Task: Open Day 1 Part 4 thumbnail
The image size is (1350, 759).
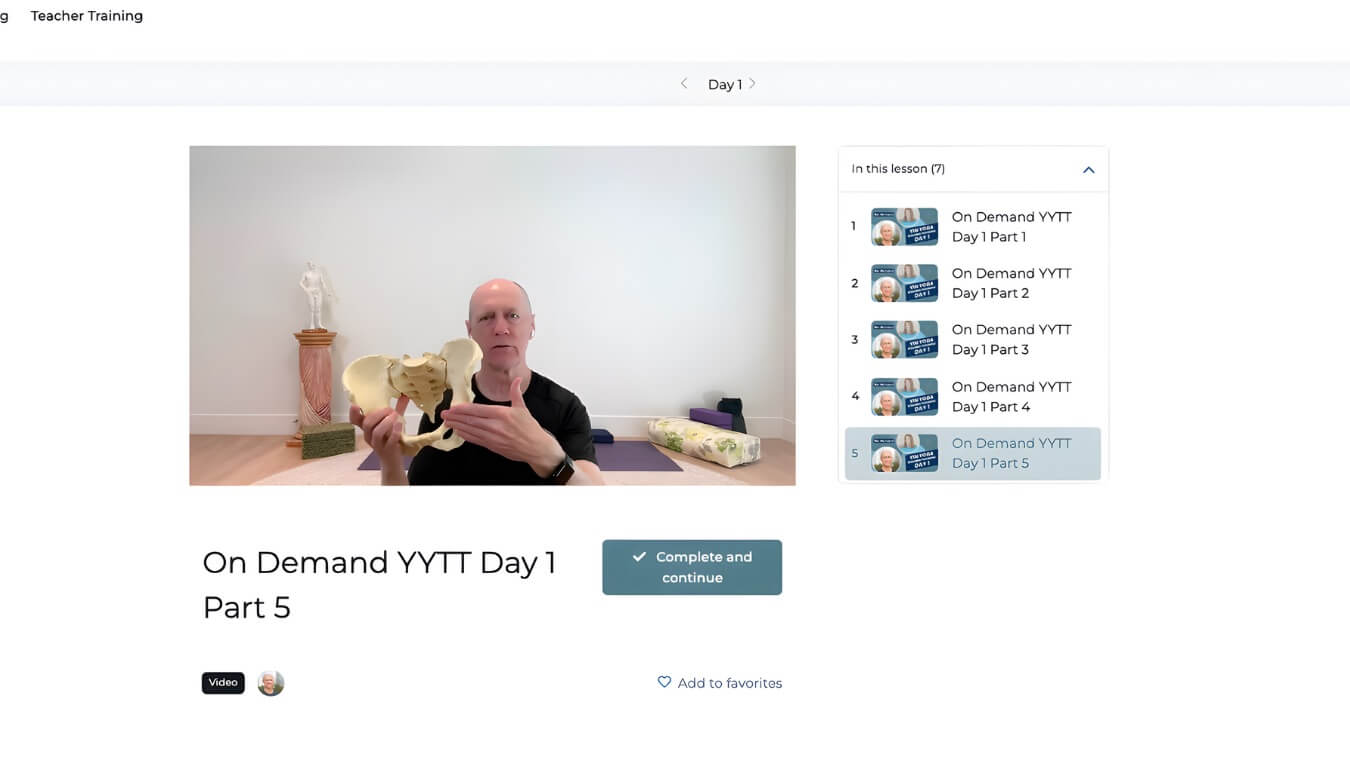Action: [x=904, y=396]
